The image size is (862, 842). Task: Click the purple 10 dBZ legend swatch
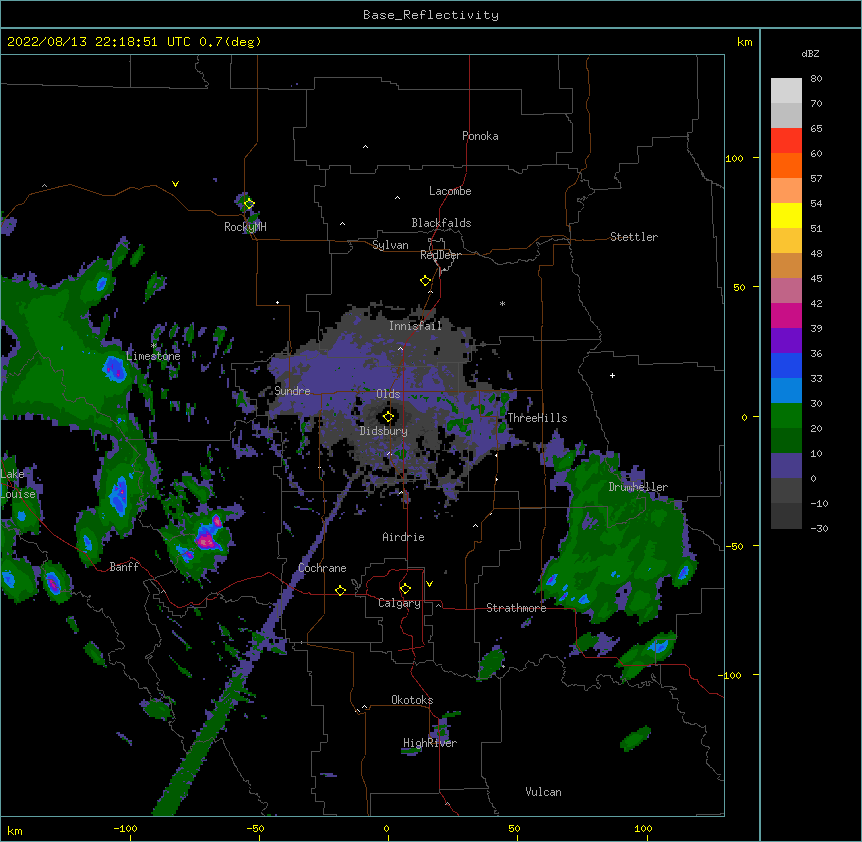[786, 466]
